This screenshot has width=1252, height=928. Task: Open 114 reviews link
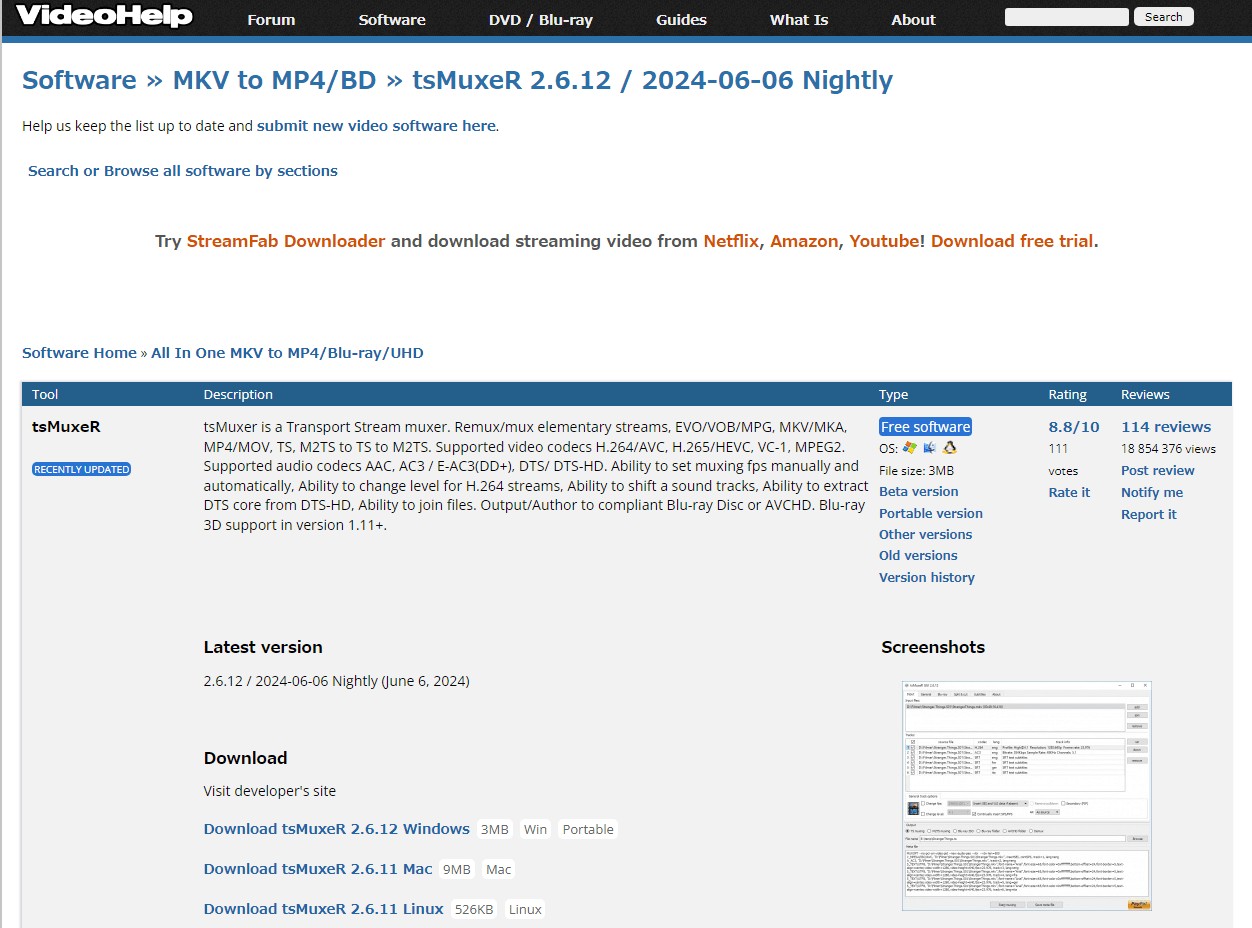1166,427
